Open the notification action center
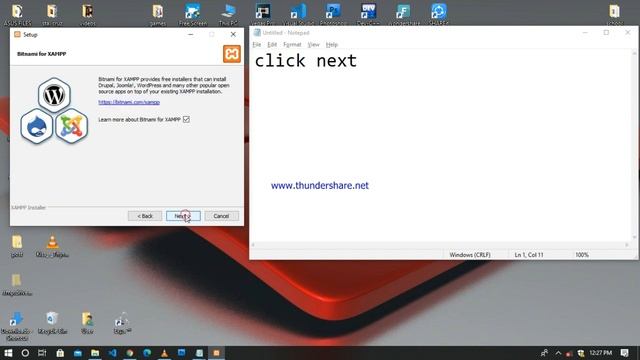The image size is (640, 360). tap(624, 353)
